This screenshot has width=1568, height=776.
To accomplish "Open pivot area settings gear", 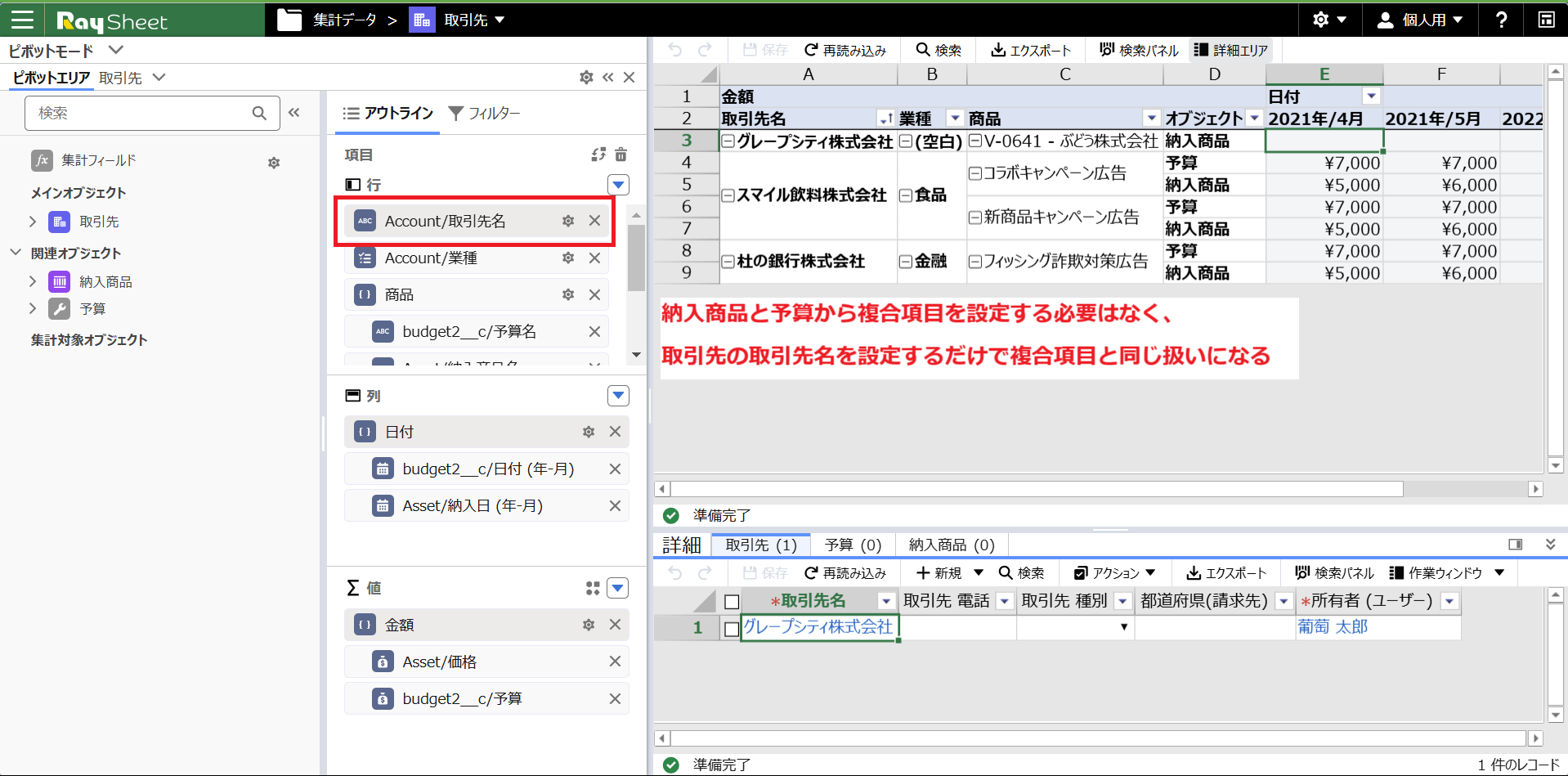I will pos(586,78).
